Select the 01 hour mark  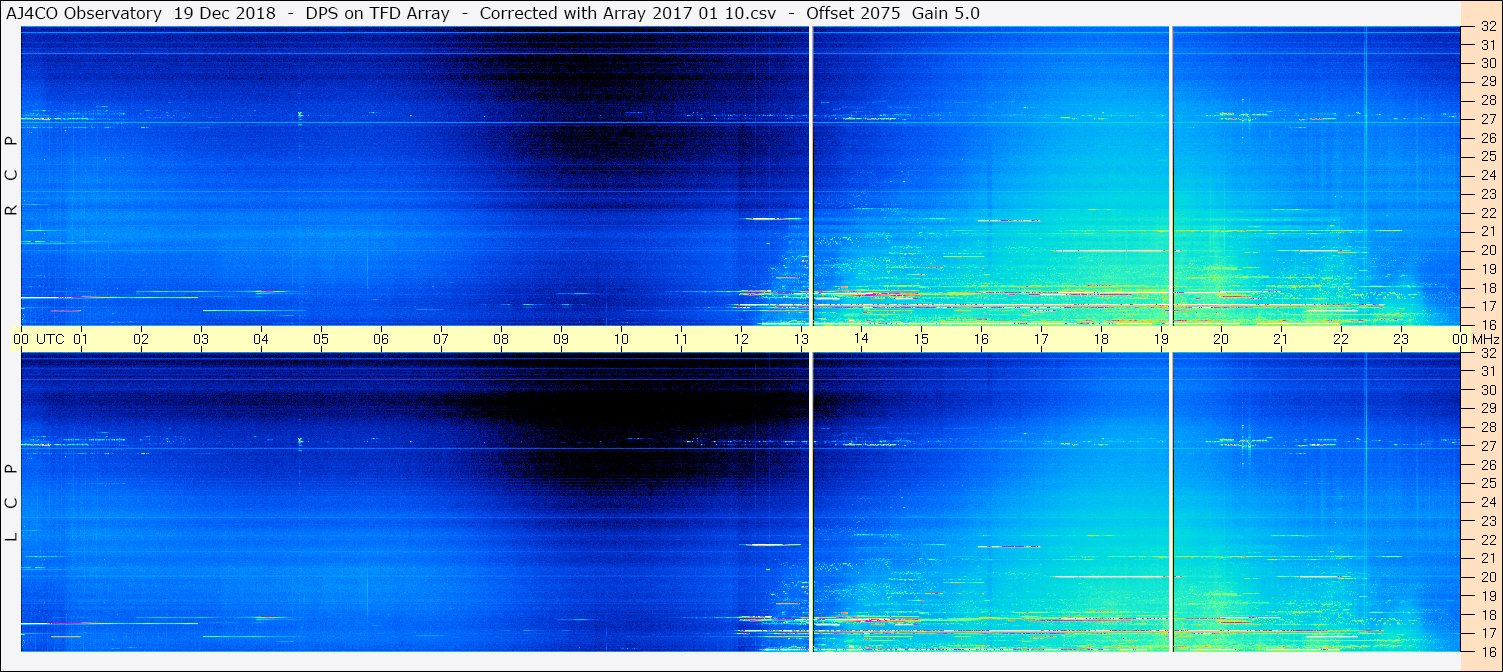(x=81, y=339)
